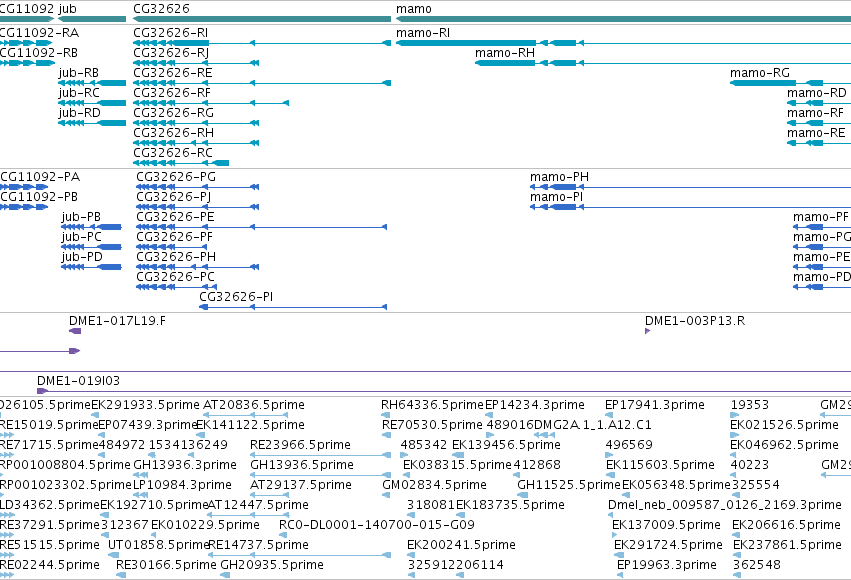851x580 pixels.
Task: Select EST EK021526.5prime
Action: [784, 425]
